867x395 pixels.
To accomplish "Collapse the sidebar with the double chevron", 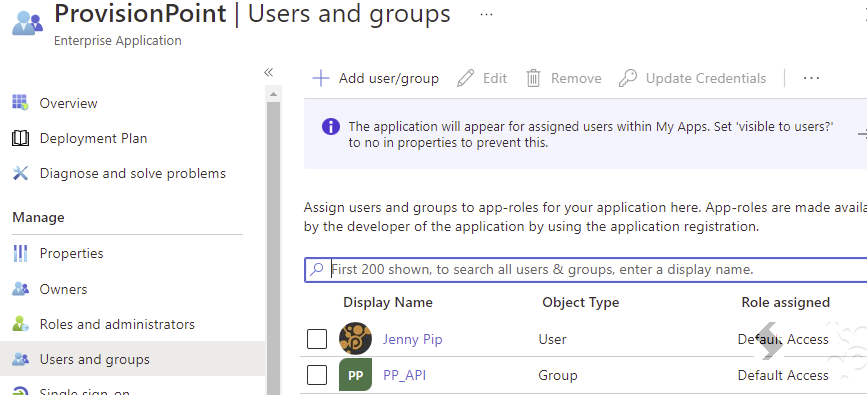I will pyautogui.click(x=269, y=72).
